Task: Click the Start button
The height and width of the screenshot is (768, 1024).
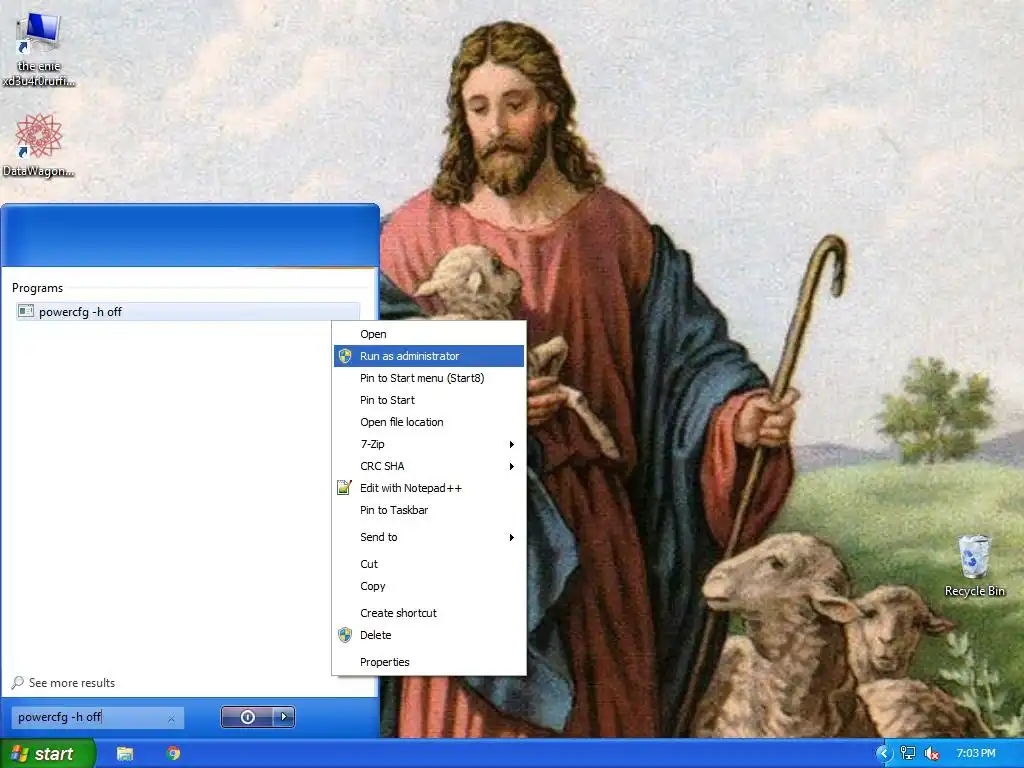Action: (48, 754)
